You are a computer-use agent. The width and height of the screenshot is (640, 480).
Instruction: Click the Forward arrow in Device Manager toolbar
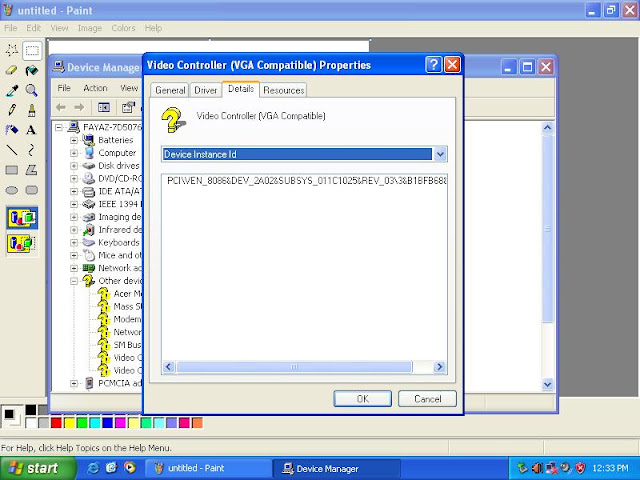[79, 107]
